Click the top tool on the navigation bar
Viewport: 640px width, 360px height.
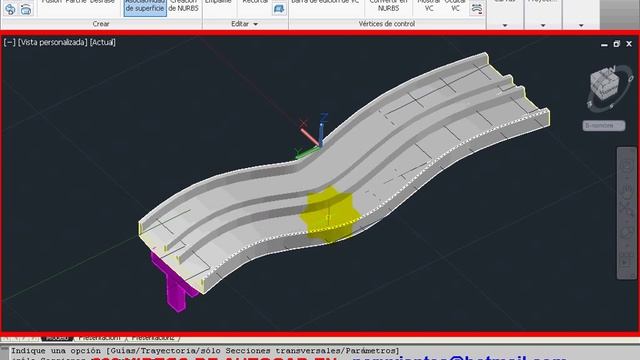627,166
